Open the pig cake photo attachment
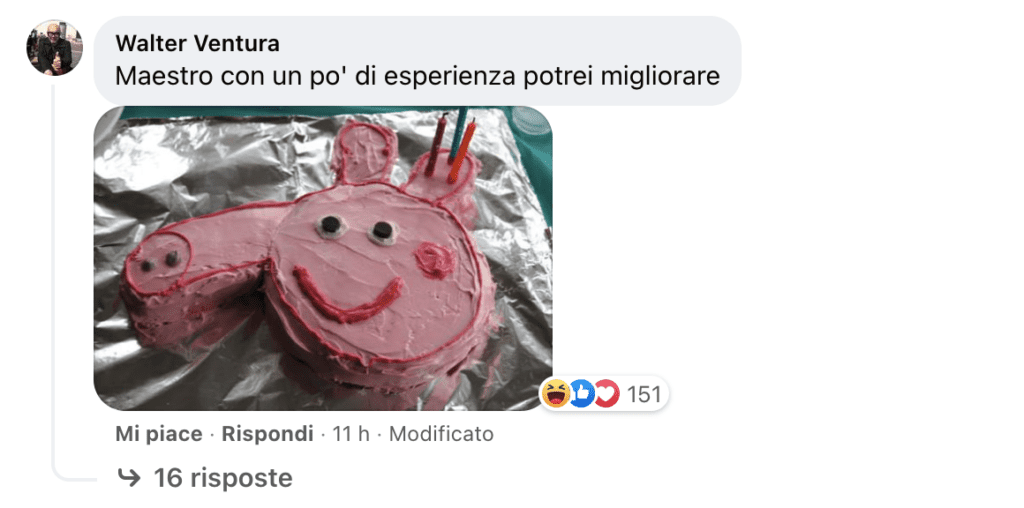 pyautogui.click(x=323, y=259)
